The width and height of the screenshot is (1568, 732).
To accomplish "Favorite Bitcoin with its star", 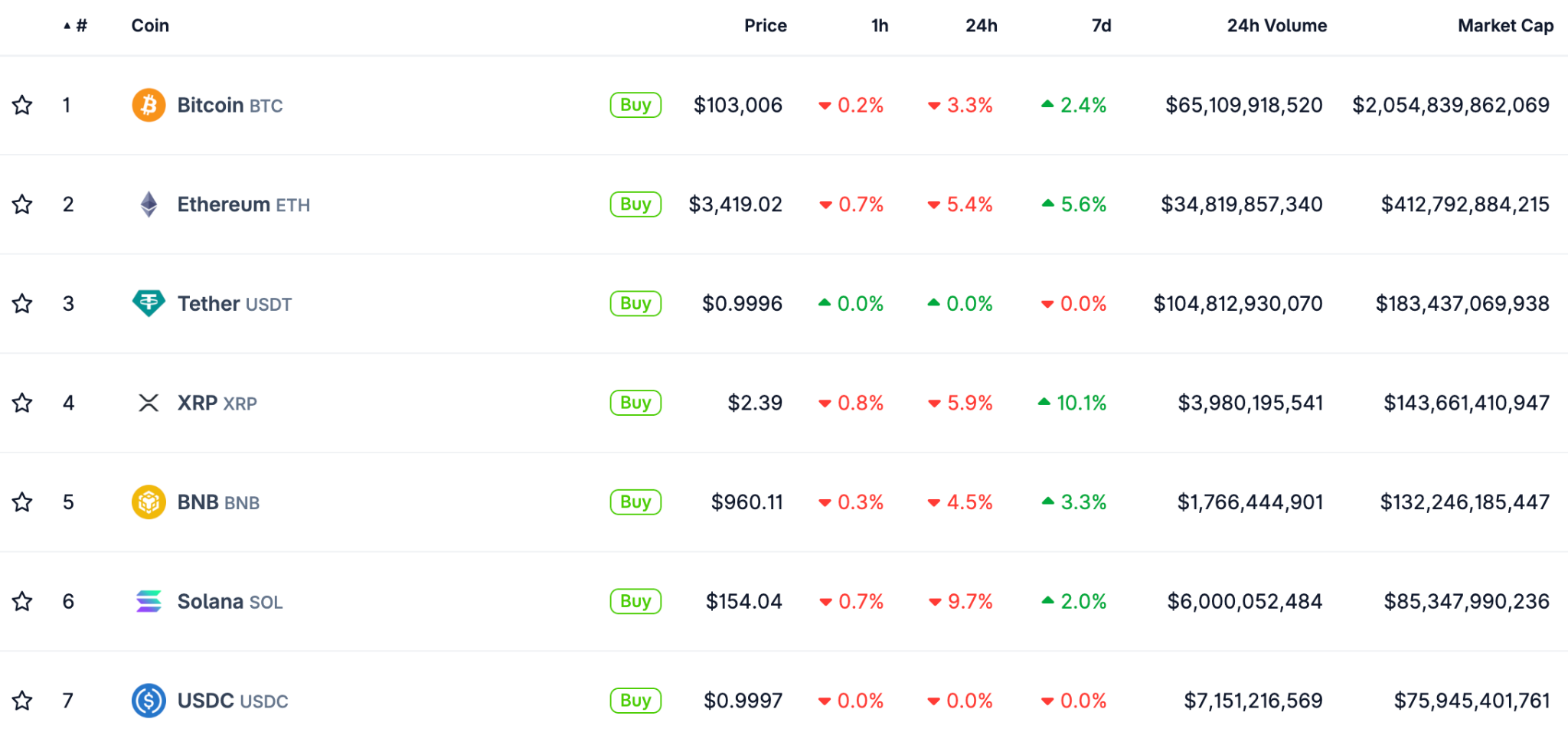I will [23, 105].
